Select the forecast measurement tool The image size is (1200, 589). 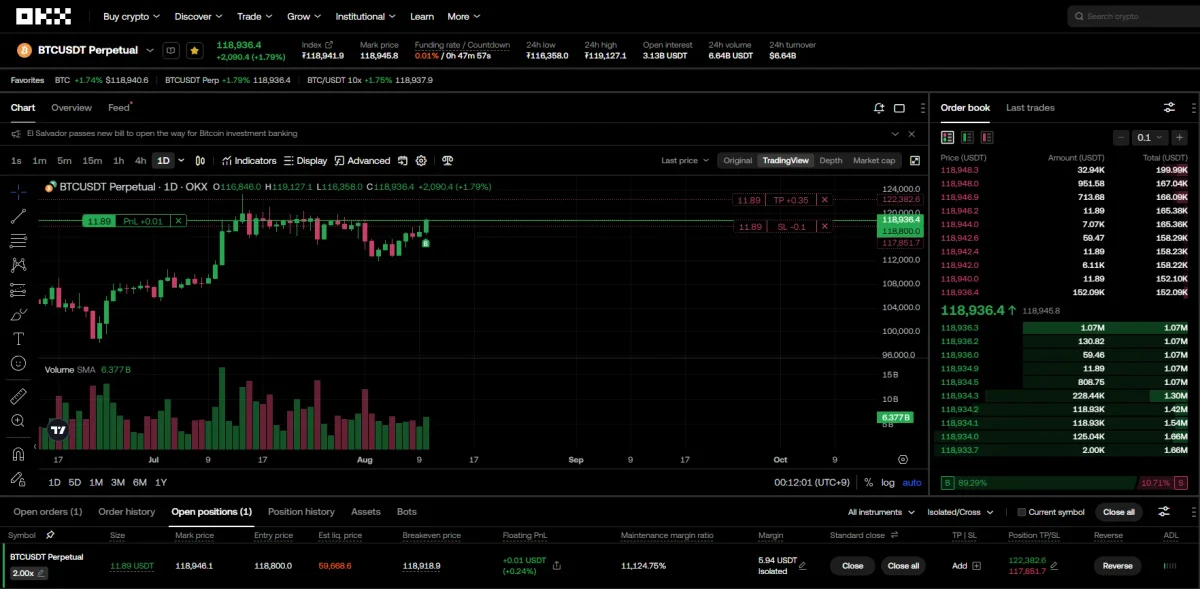pos(18,290)
